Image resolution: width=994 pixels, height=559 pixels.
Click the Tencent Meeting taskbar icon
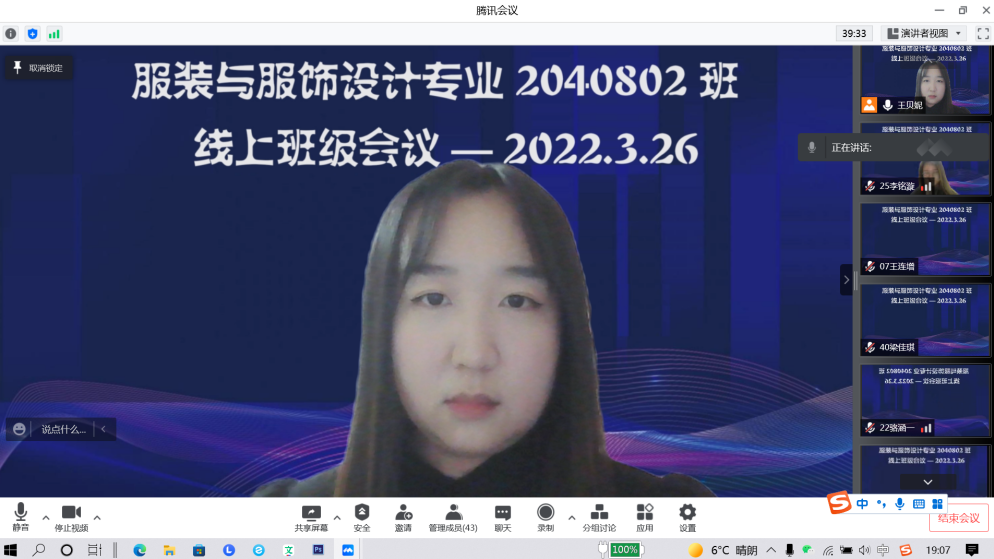[348, 549]
